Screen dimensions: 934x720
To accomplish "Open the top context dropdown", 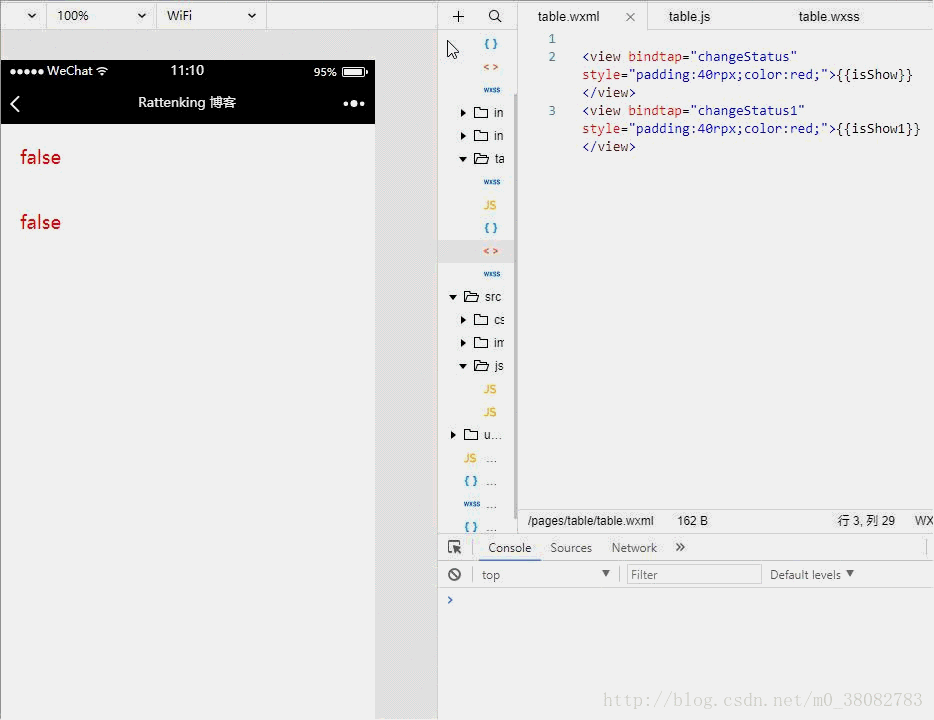I will pos(545,574).
